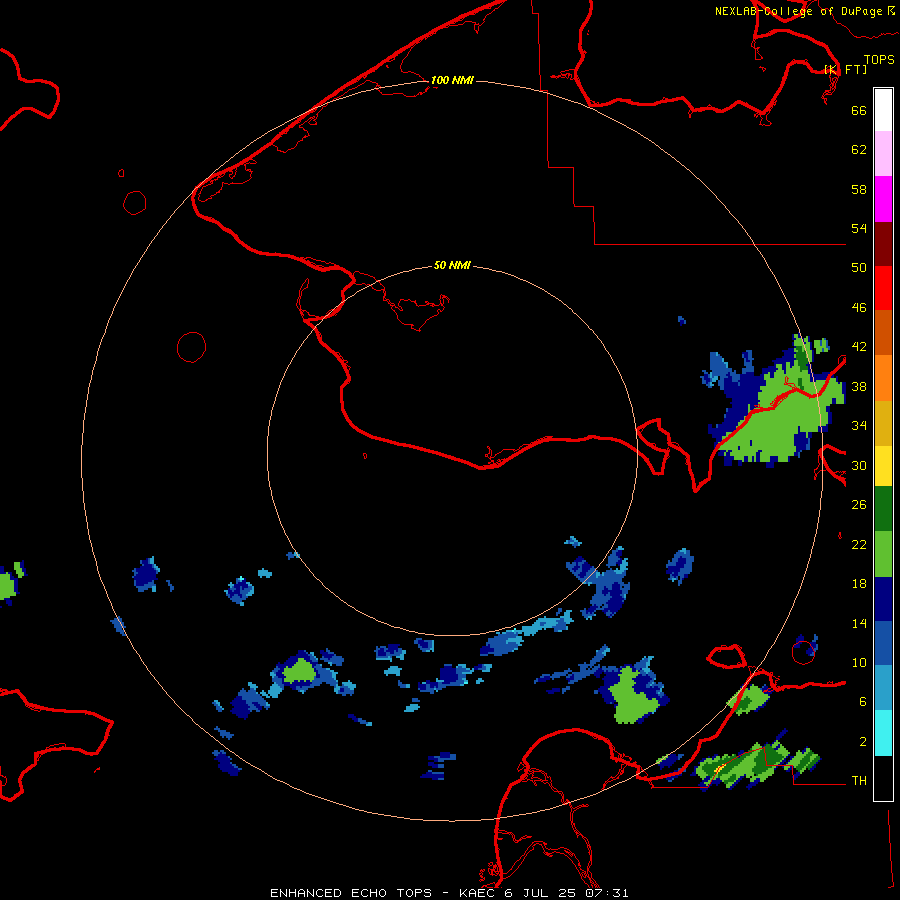Pick the dark red legend swatch
Image resolution: width=900 pixels, height=900 pixels.
pos(883,244)
